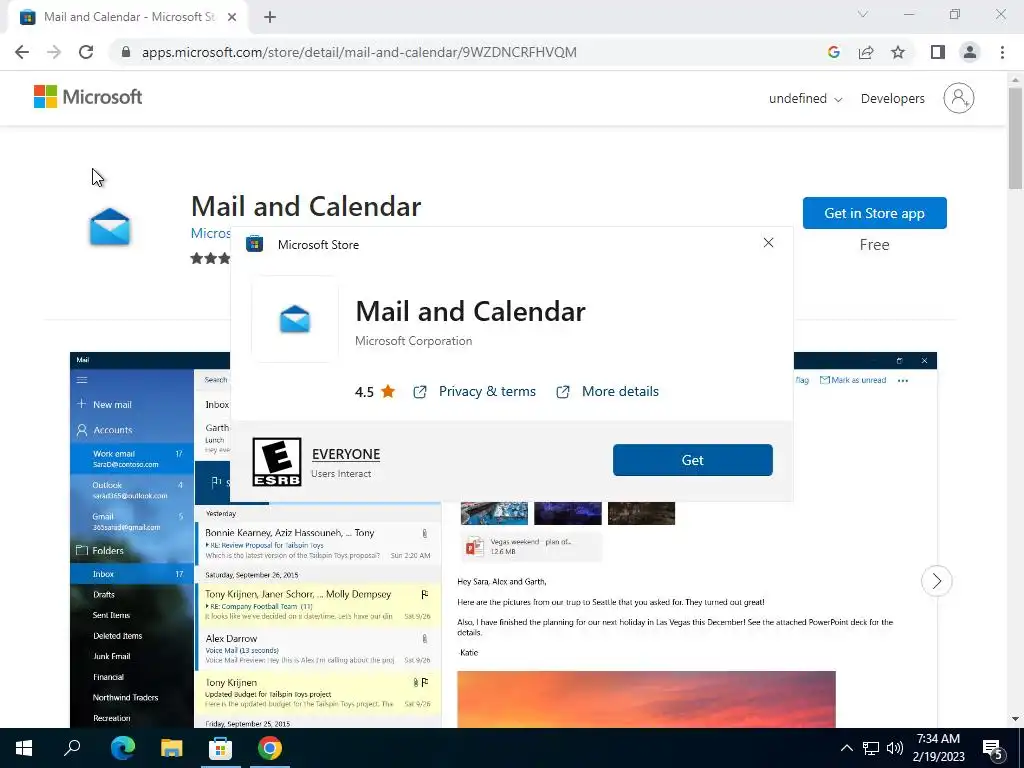
Task: Click the Microsoft logo
Action: tap(88, 97)
